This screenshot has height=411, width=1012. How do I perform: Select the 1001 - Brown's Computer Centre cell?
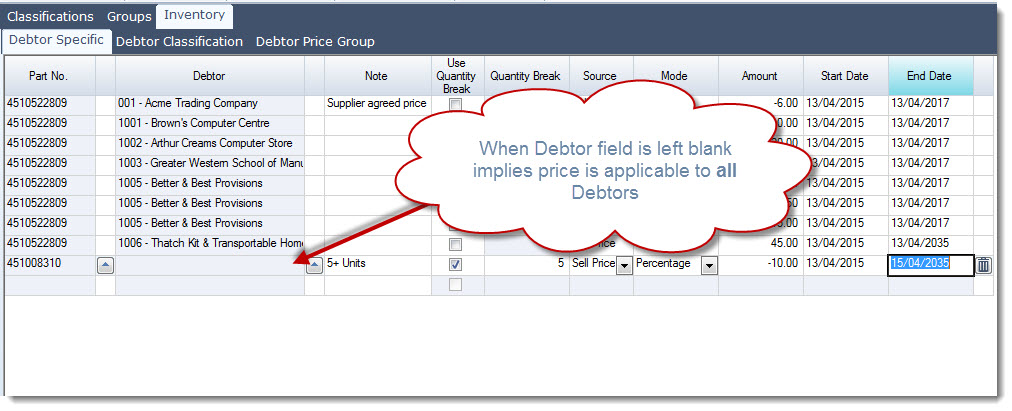pyautogui.click(x=210, y=123)
